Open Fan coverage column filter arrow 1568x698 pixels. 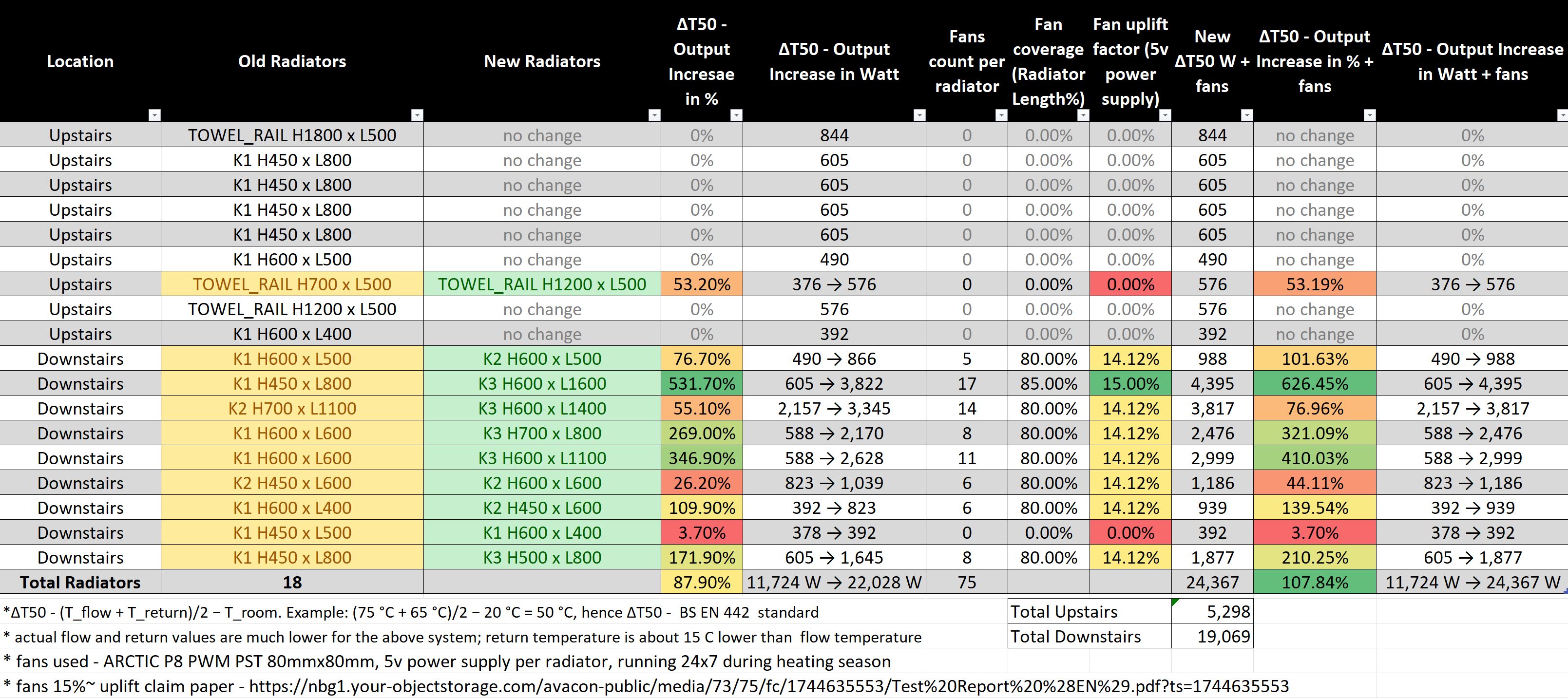click(1083, 115)
